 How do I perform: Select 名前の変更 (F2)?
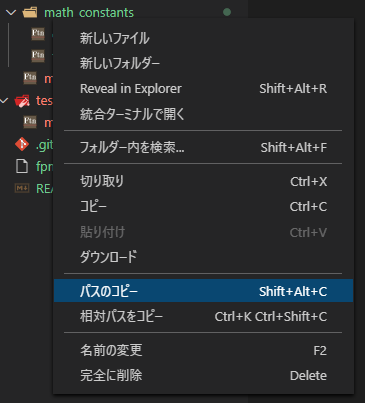(x=203, y=350)
